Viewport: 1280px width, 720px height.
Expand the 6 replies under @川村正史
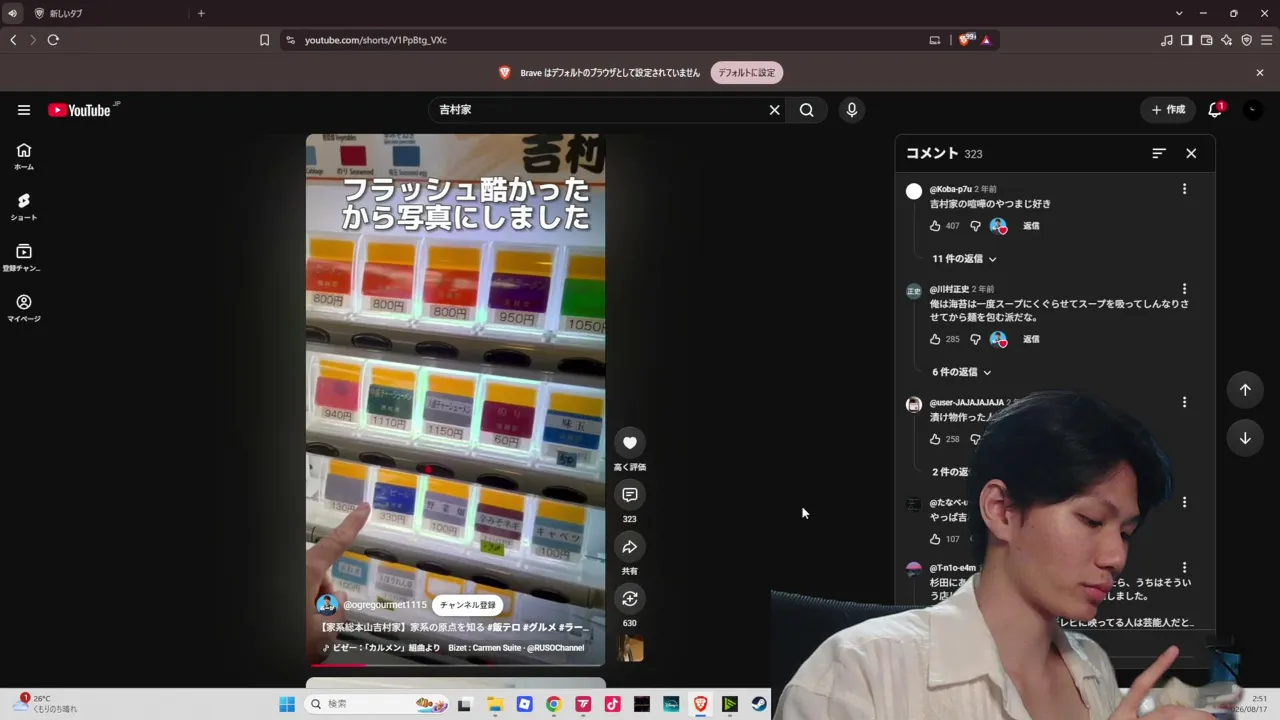pos(961,372)
